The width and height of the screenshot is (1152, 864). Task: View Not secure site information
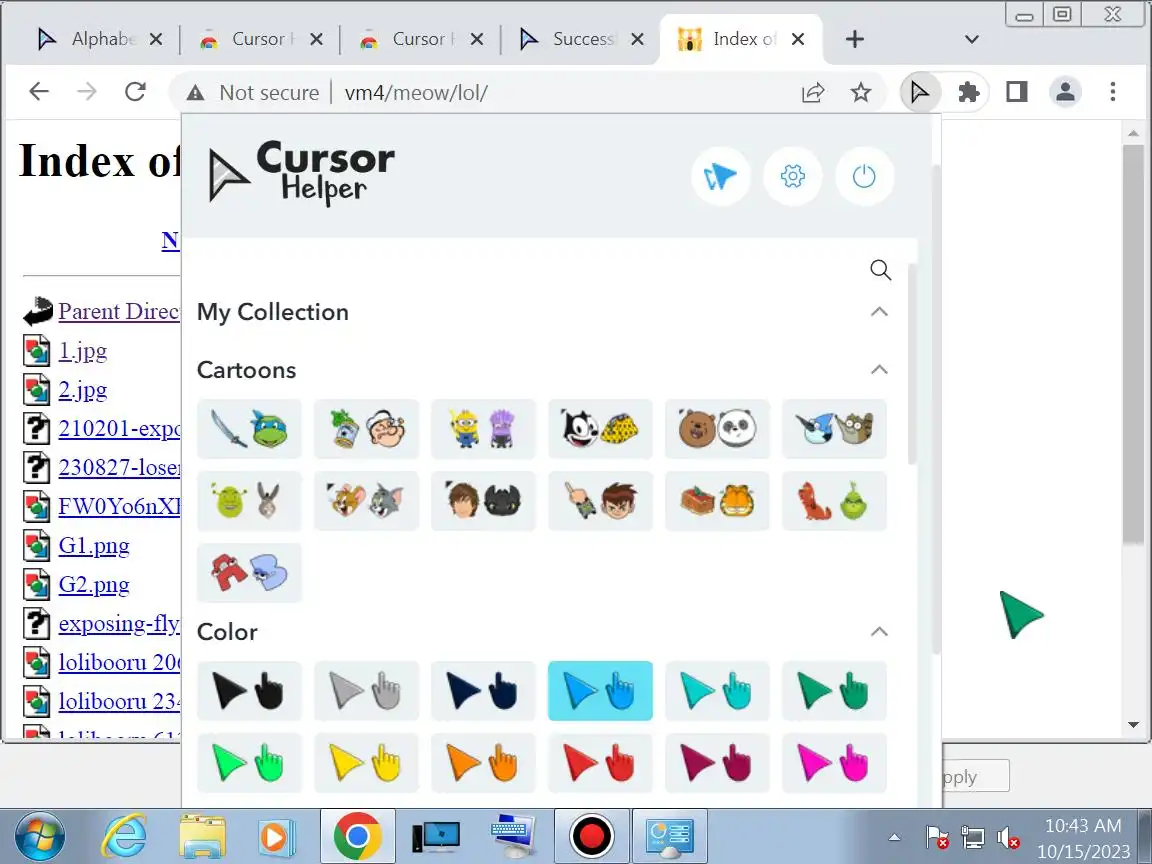pos(253,93)
